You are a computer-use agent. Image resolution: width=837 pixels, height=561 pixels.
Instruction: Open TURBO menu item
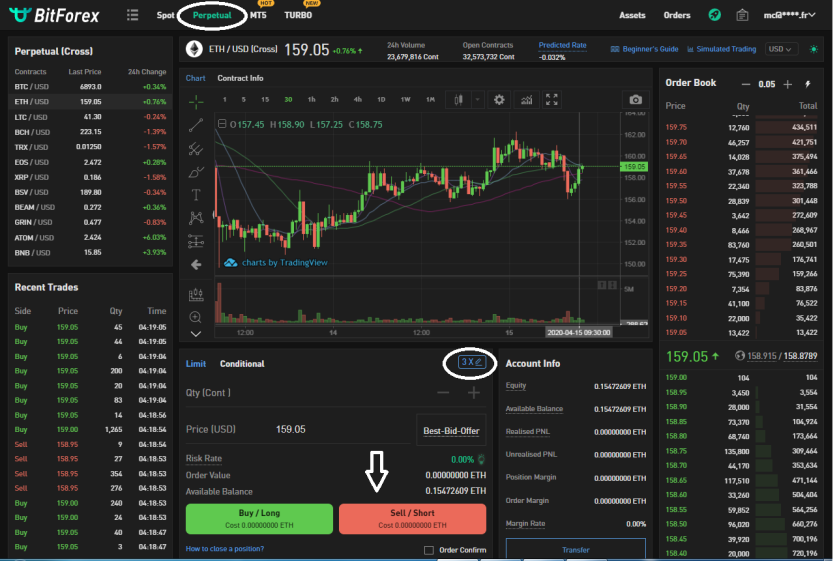[x=298, y=15]
